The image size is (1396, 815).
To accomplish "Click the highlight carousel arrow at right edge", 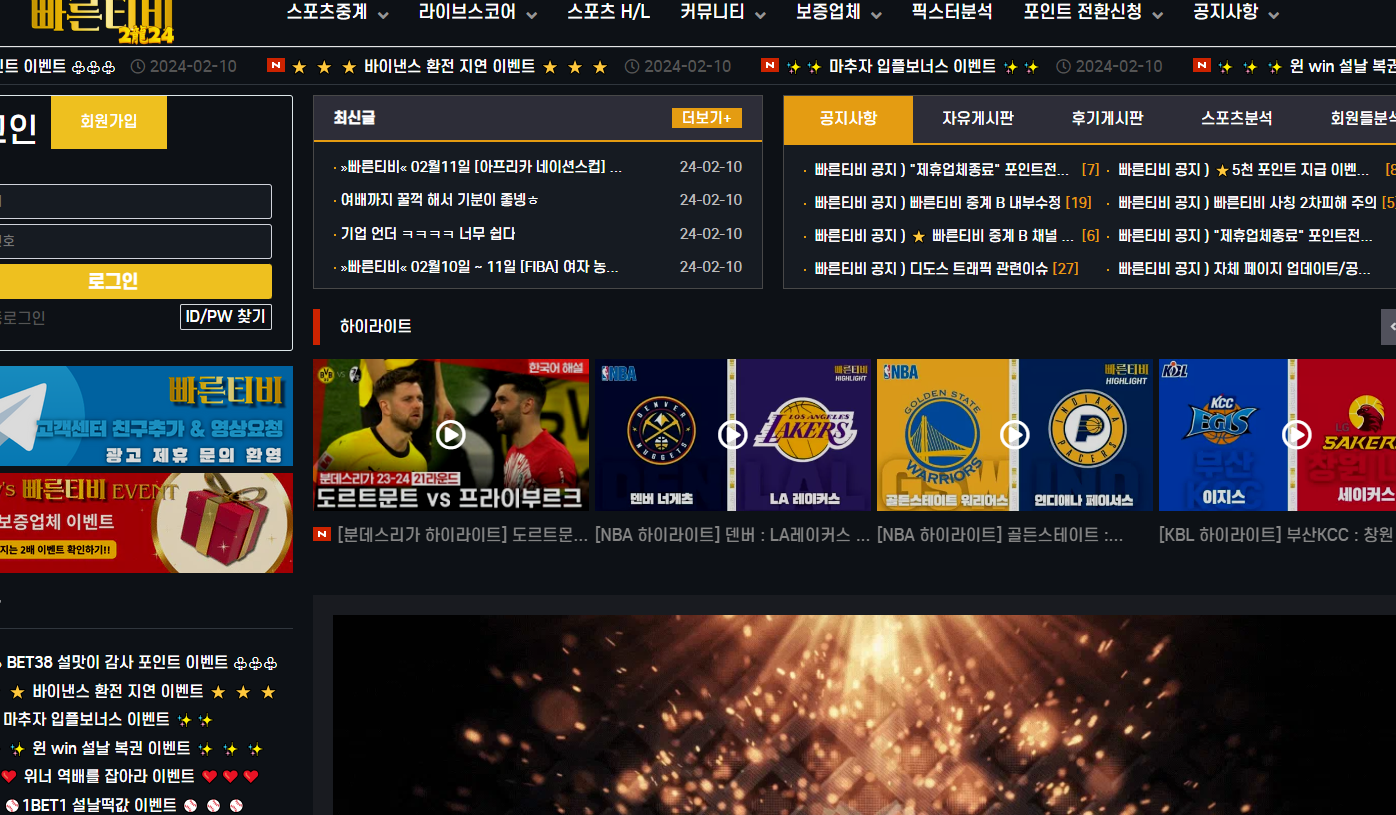I will tap(1388, 327).
